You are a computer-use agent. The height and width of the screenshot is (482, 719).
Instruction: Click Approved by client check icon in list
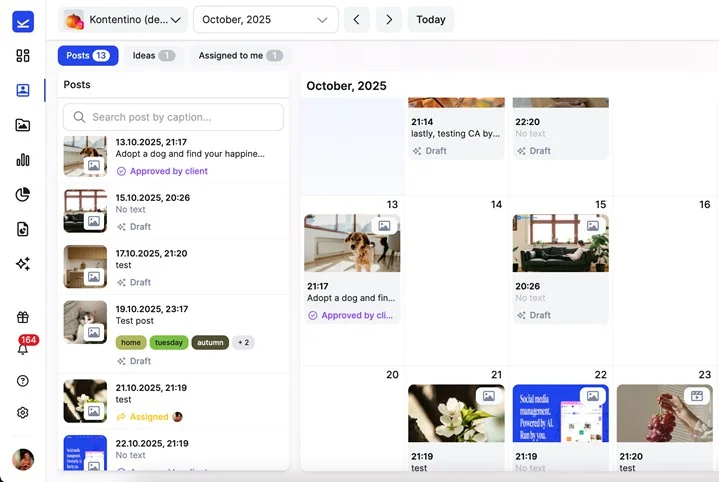121,171
